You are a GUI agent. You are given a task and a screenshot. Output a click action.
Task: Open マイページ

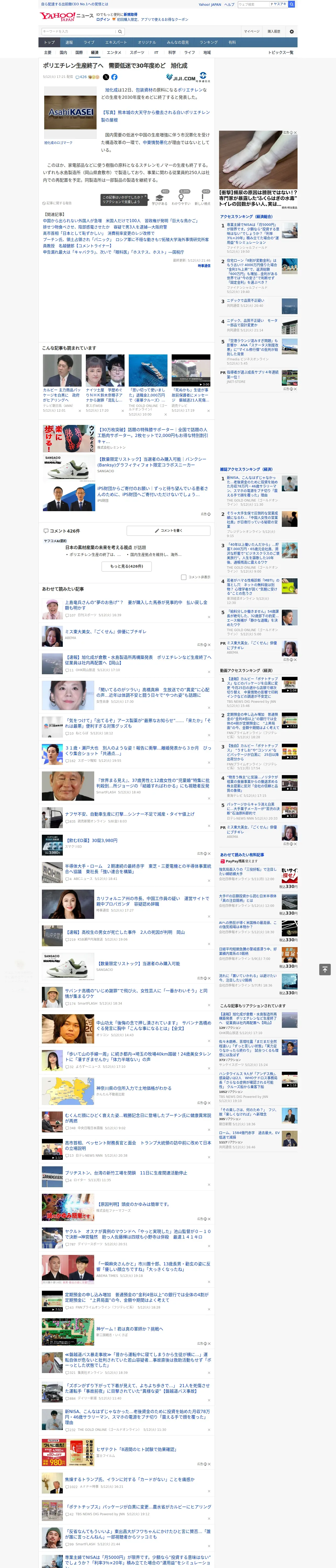click(x=252, y=32)
